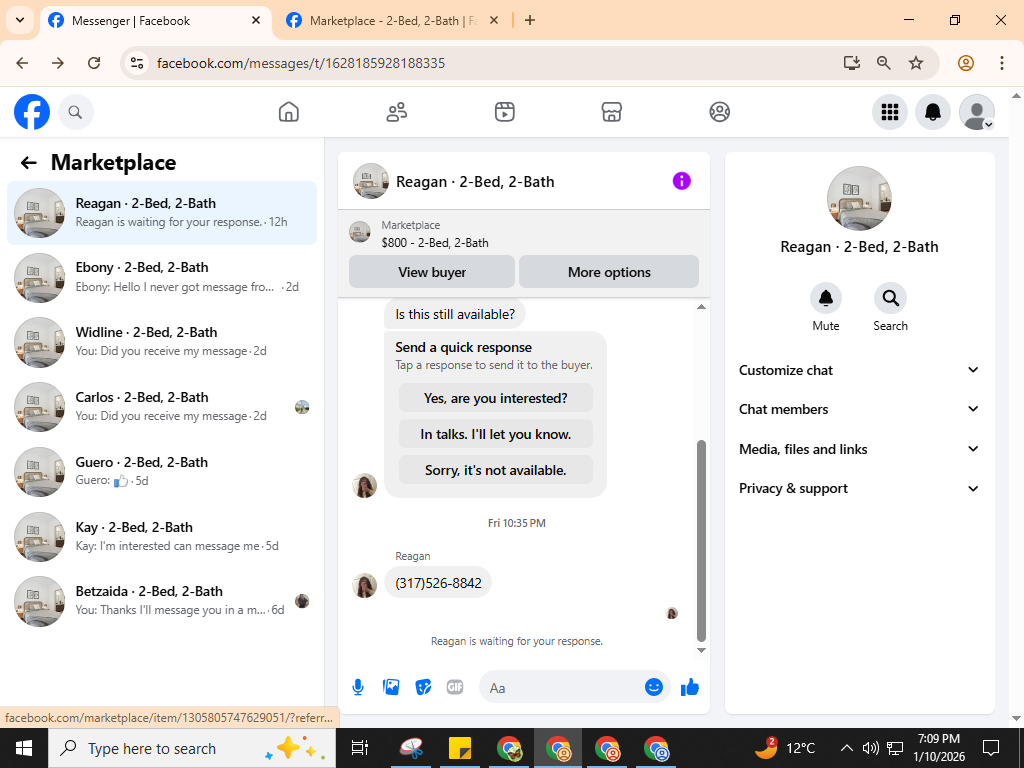Send quick response 'In talks. I'll let you know.'
This screenshot has height=768, width=1024.
pos(496,434)
